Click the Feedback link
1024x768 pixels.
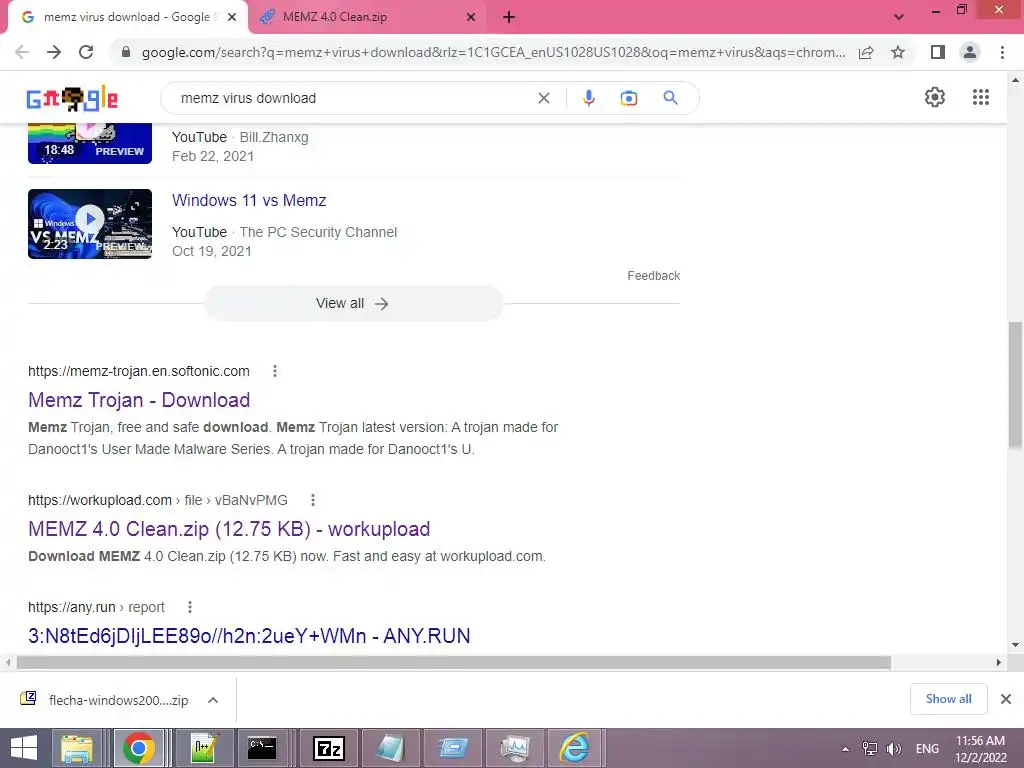point(653,276)
